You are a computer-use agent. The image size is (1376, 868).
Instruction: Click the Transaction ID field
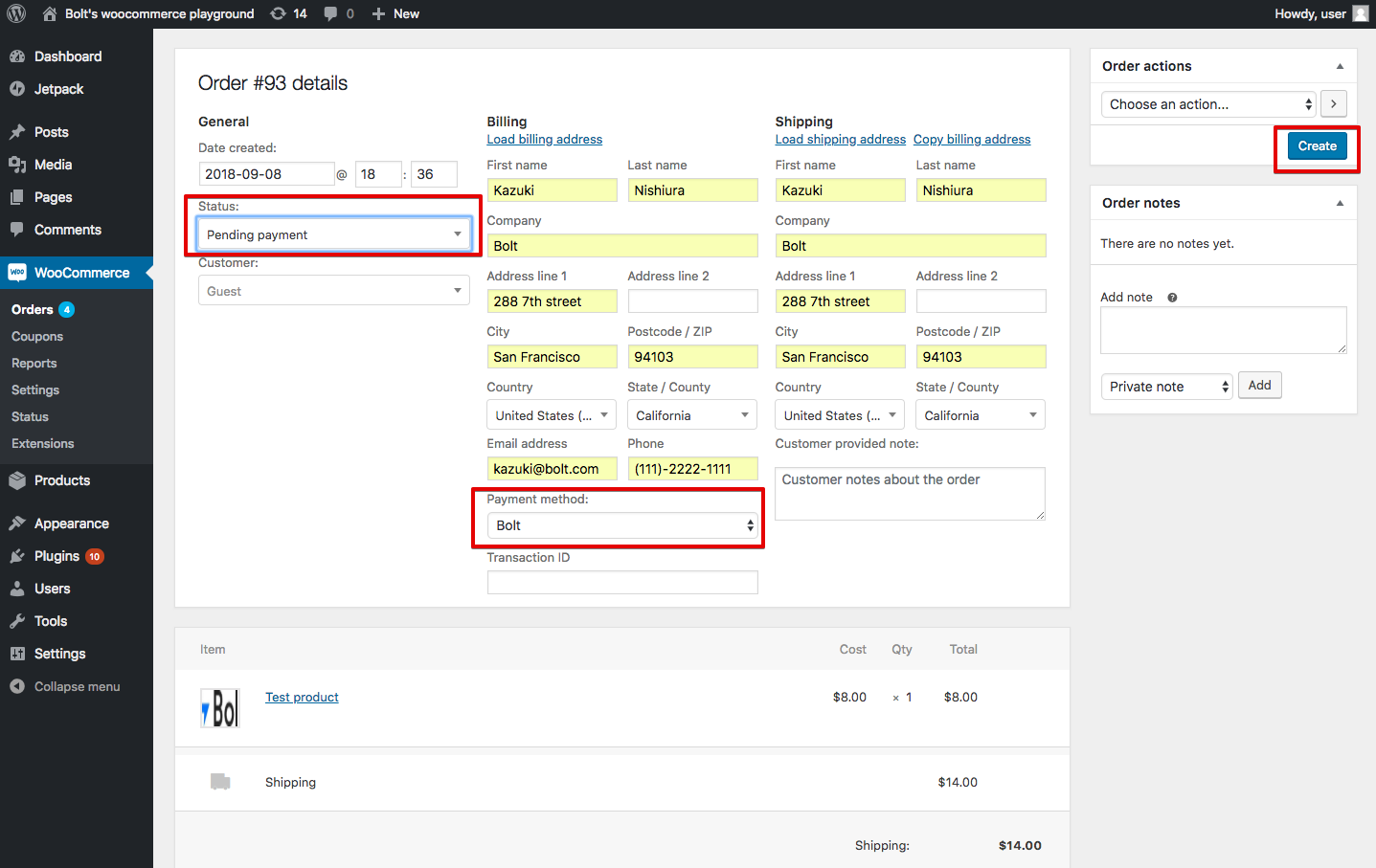[x=622, y=582]
